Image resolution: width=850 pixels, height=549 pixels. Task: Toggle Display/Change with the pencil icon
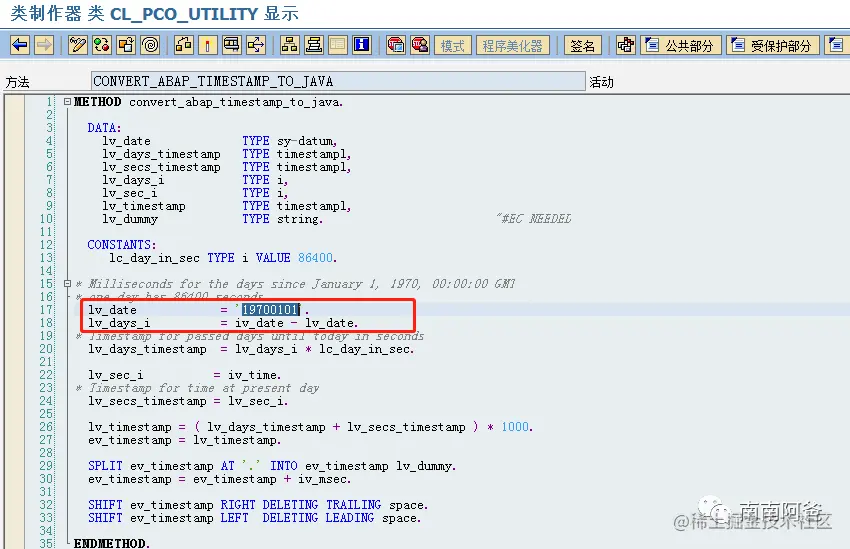coord(78,44)
